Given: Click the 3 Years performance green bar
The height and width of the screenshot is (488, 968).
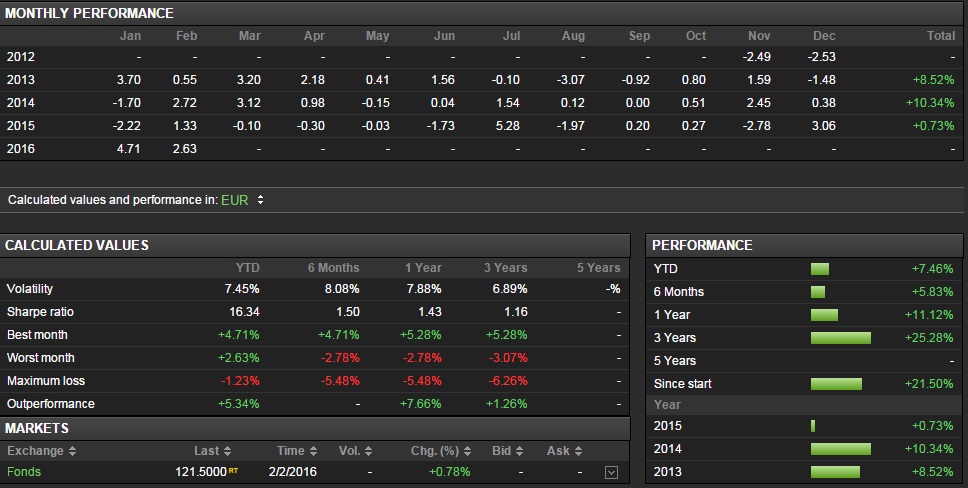Looking at the screenshot, I should [x=840, y=338].
